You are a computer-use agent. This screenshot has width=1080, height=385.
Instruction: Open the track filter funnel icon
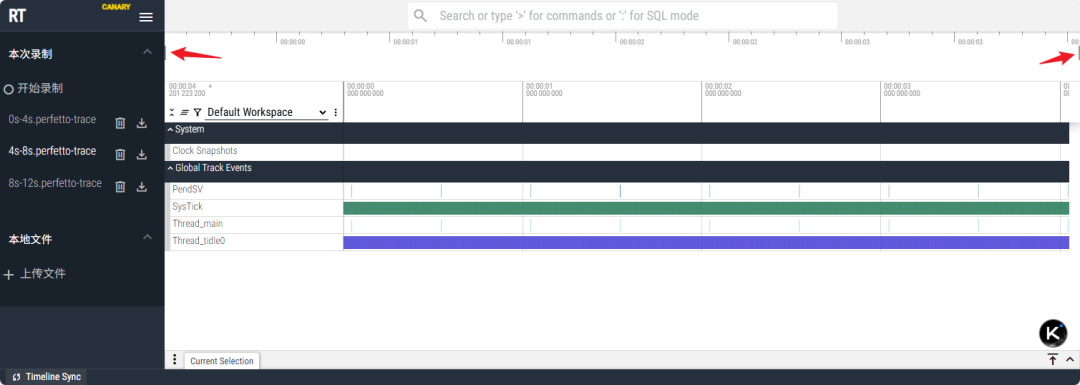click(197, 112)
